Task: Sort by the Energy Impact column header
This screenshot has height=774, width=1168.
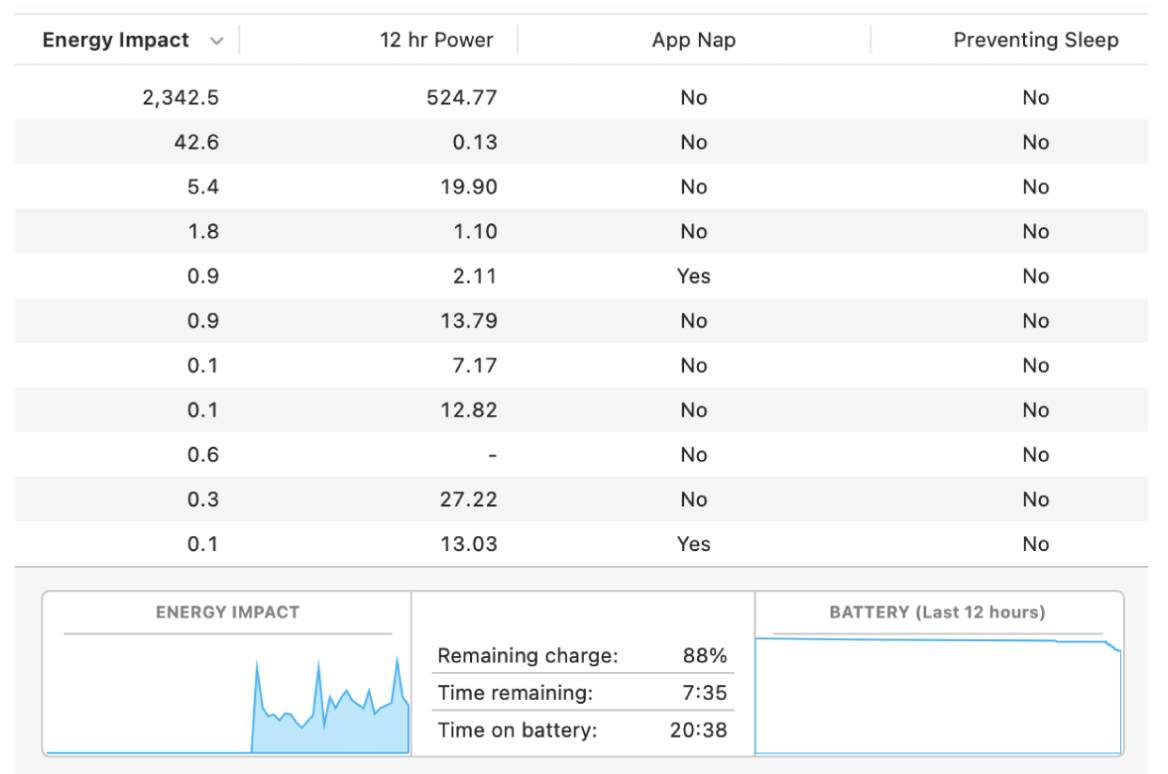Action: (115, 41)
